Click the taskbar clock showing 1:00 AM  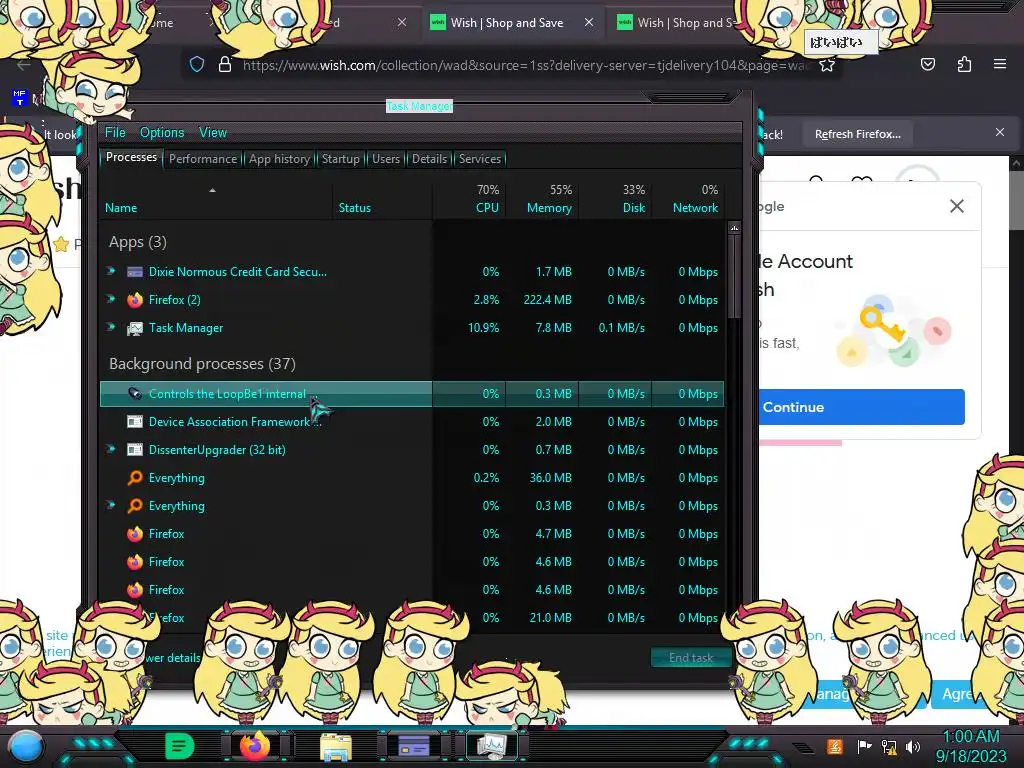click(970, 746)
